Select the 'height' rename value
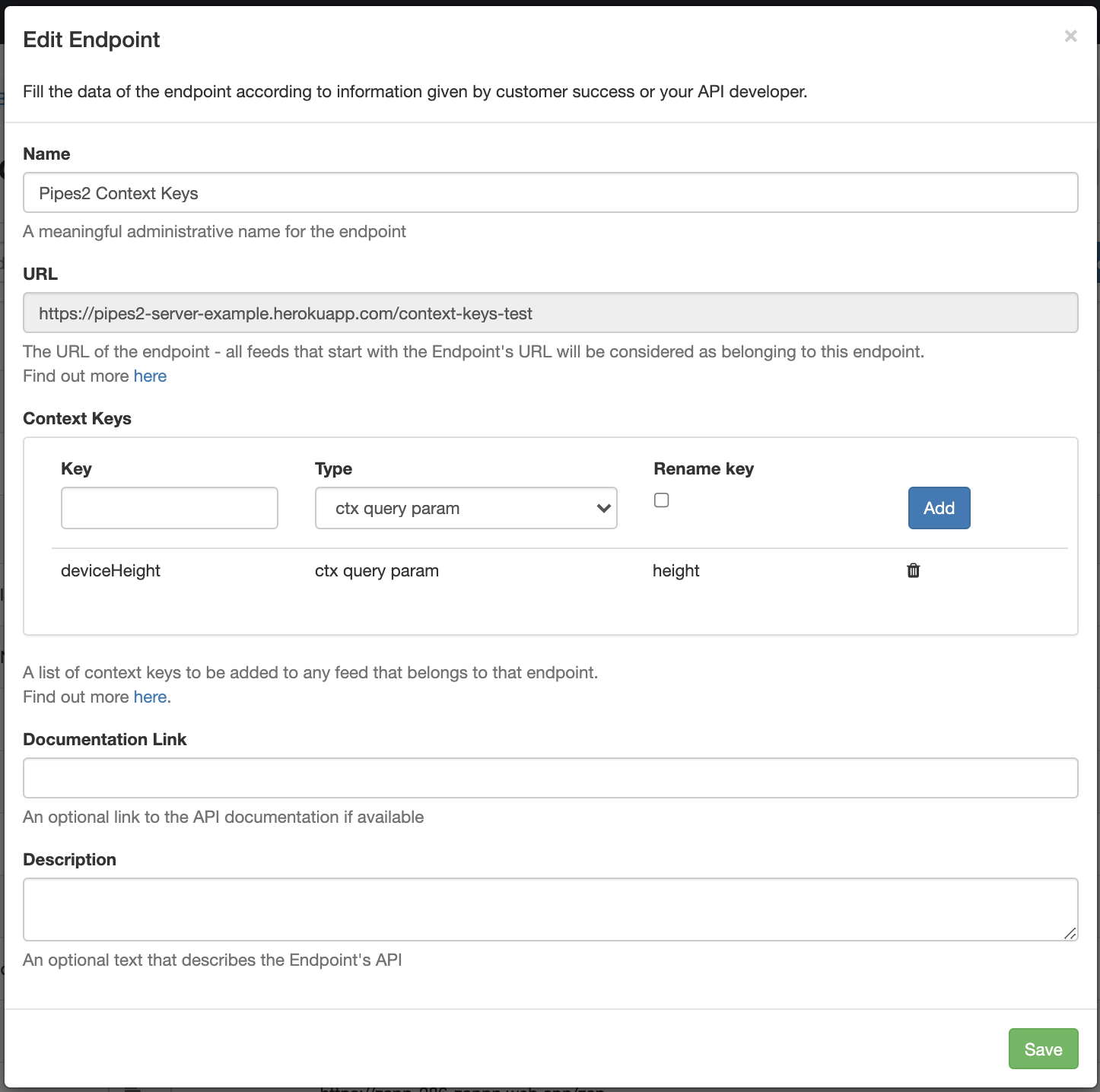Image resolution: width=1100 pixels, height=1092 pixels. click(x=676, y=570)
